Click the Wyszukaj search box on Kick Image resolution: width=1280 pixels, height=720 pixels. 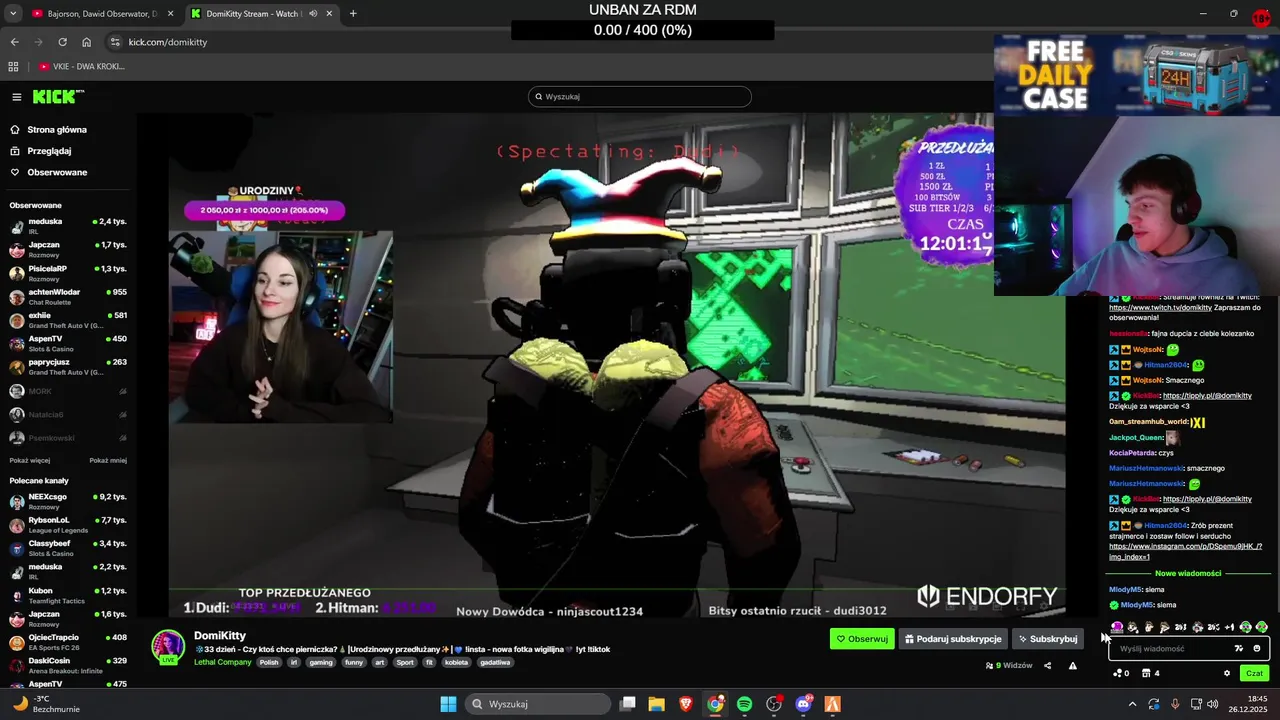pyautogui.click(x=640, y=97)
